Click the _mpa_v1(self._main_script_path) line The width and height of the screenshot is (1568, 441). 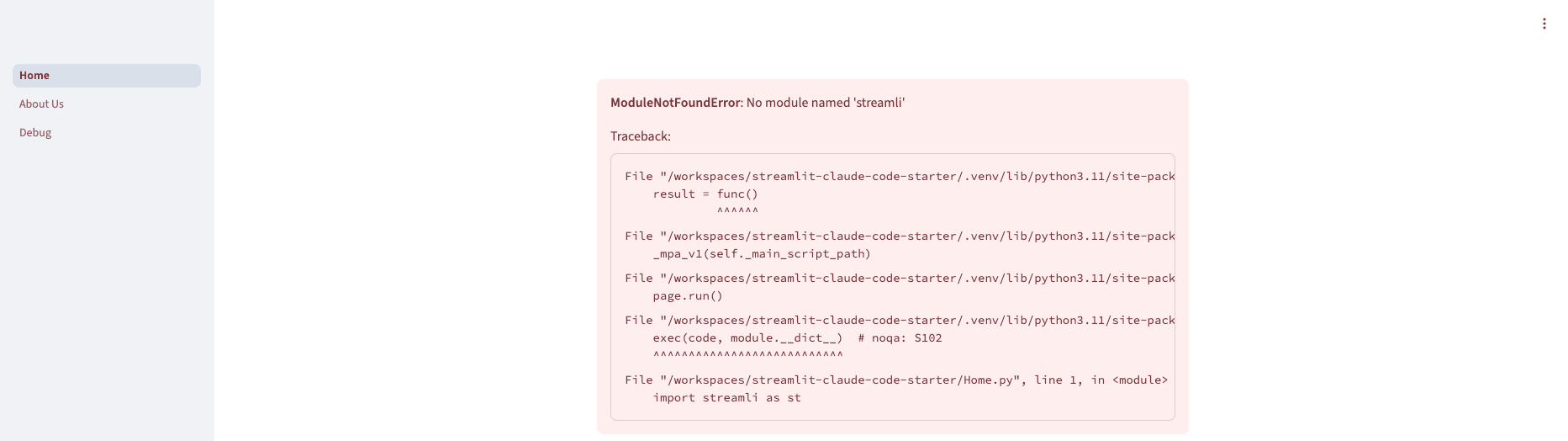(762, 254)
